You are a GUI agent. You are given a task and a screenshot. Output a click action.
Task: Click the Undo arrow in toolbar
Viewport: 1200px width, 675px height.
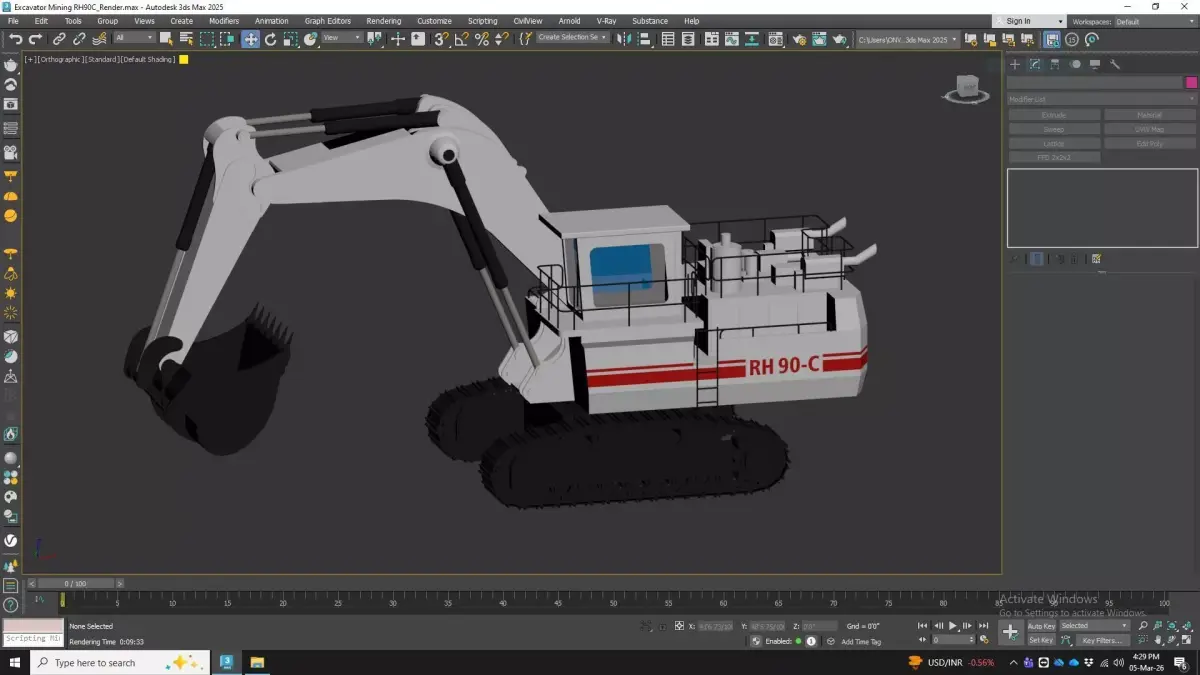(x=15, y=39)
